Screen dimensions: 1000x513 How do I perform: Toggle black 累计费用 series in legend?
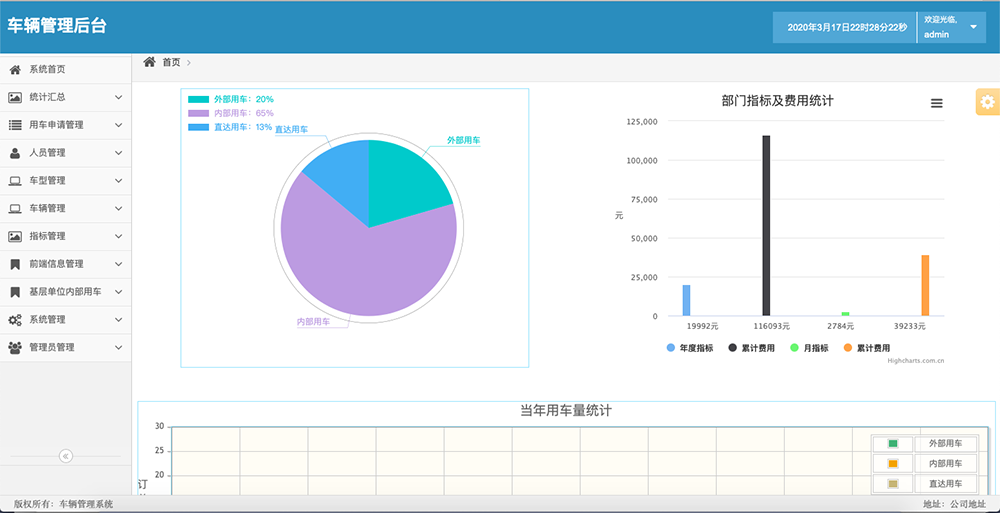751,348
